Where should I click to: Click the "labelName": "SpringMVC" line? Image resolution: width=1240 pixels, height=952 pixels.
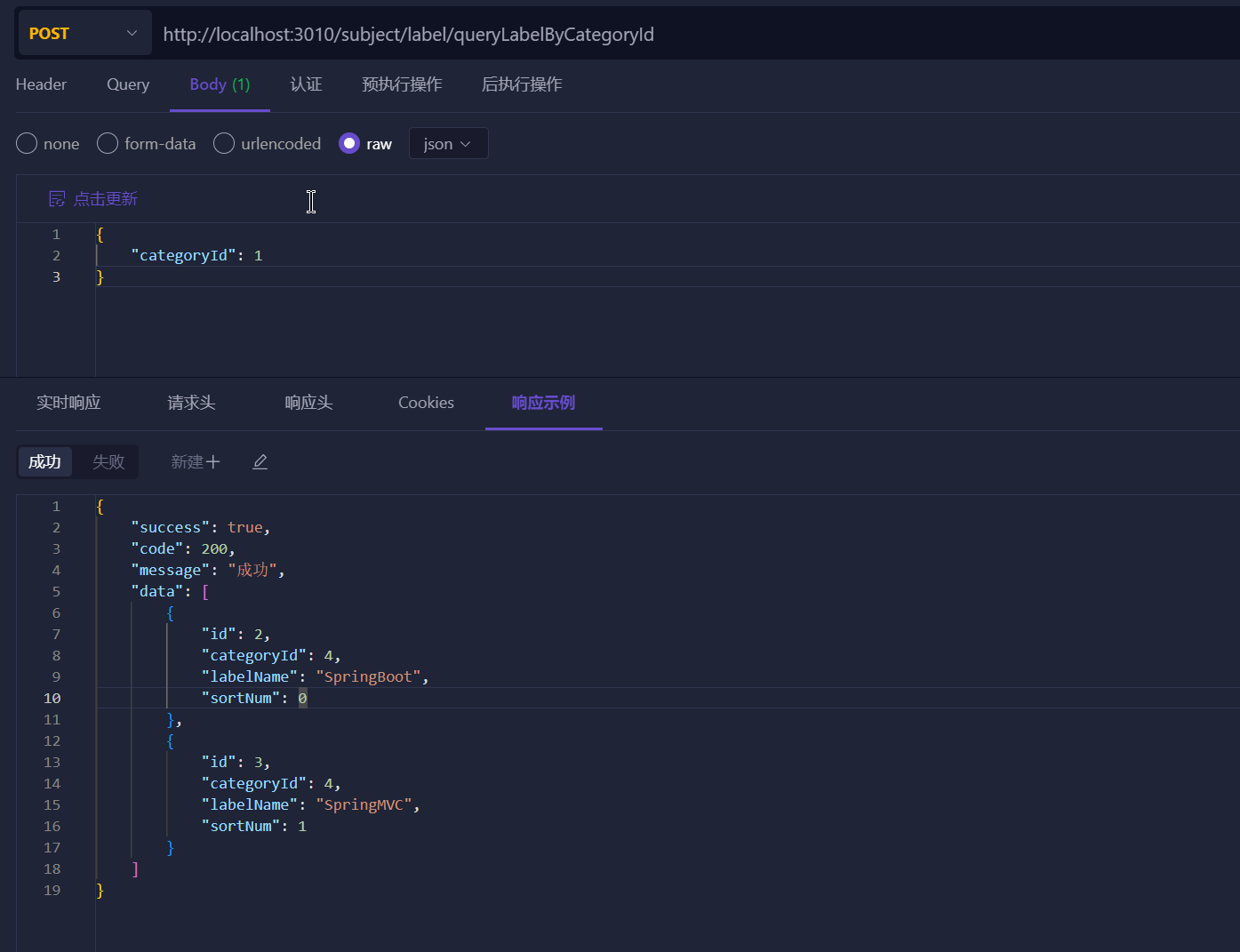[x=311, y=804]
